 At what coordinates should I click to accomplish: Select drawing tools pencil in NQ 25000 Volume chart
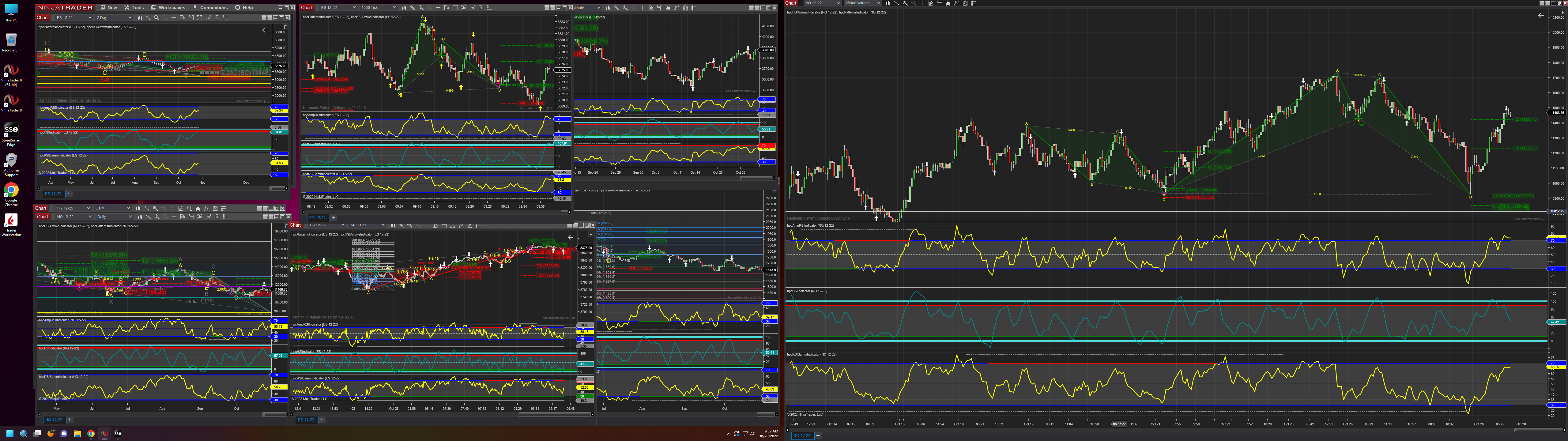pyautogui.click(x=897, y=3)
